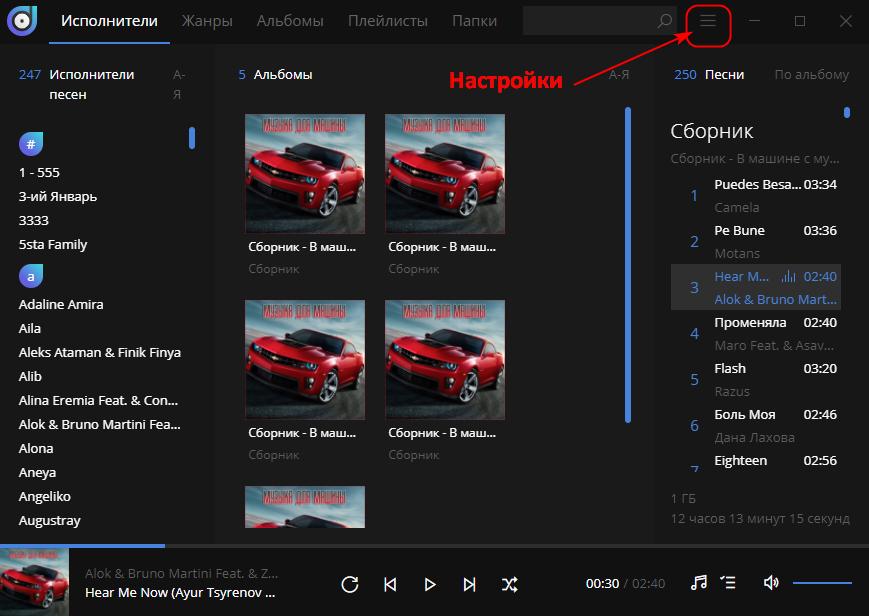Click the '#' letter header badge
This screenshot has height=616, width=869.
31,144
